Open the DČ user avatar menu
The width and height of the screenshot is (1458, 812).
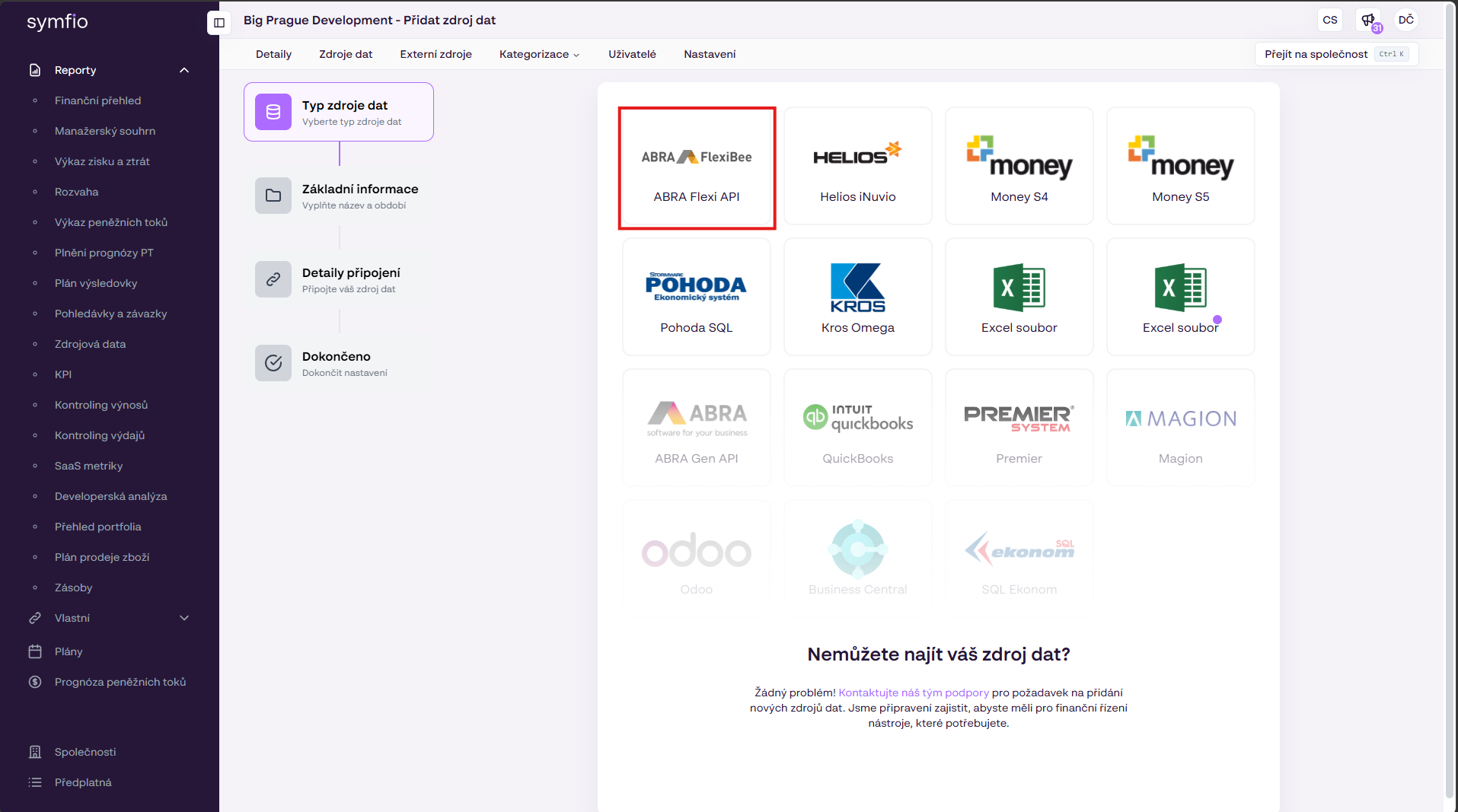[1406, 21]
